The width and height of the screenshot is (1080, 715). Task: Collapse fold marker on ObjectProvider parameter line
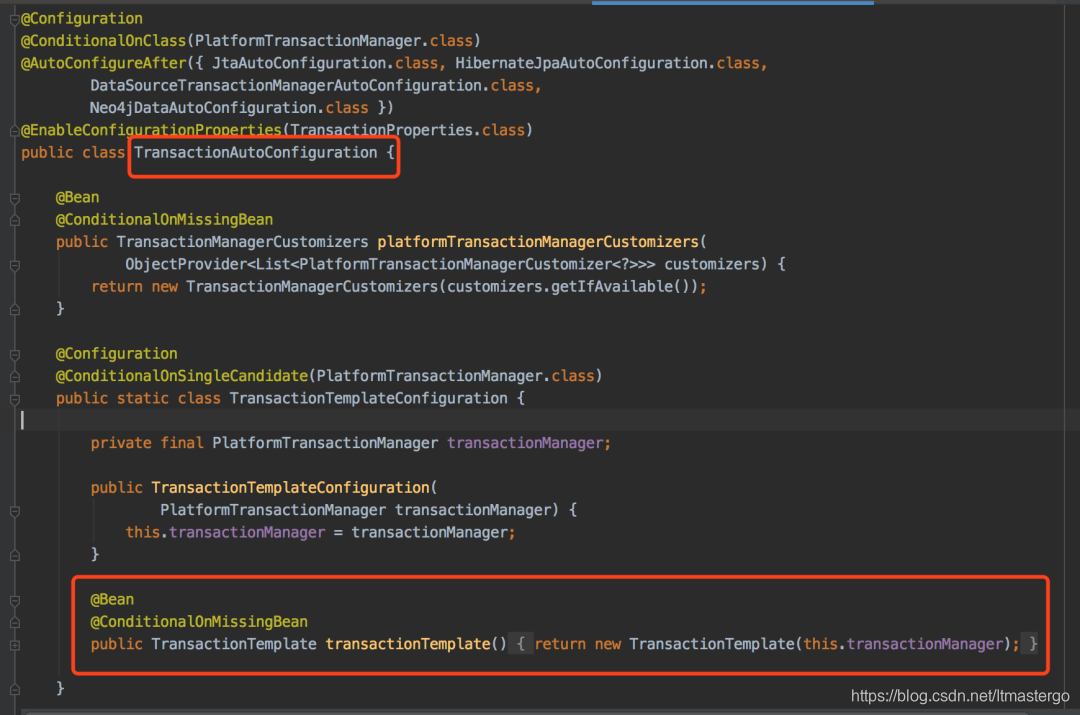point(14,265)
